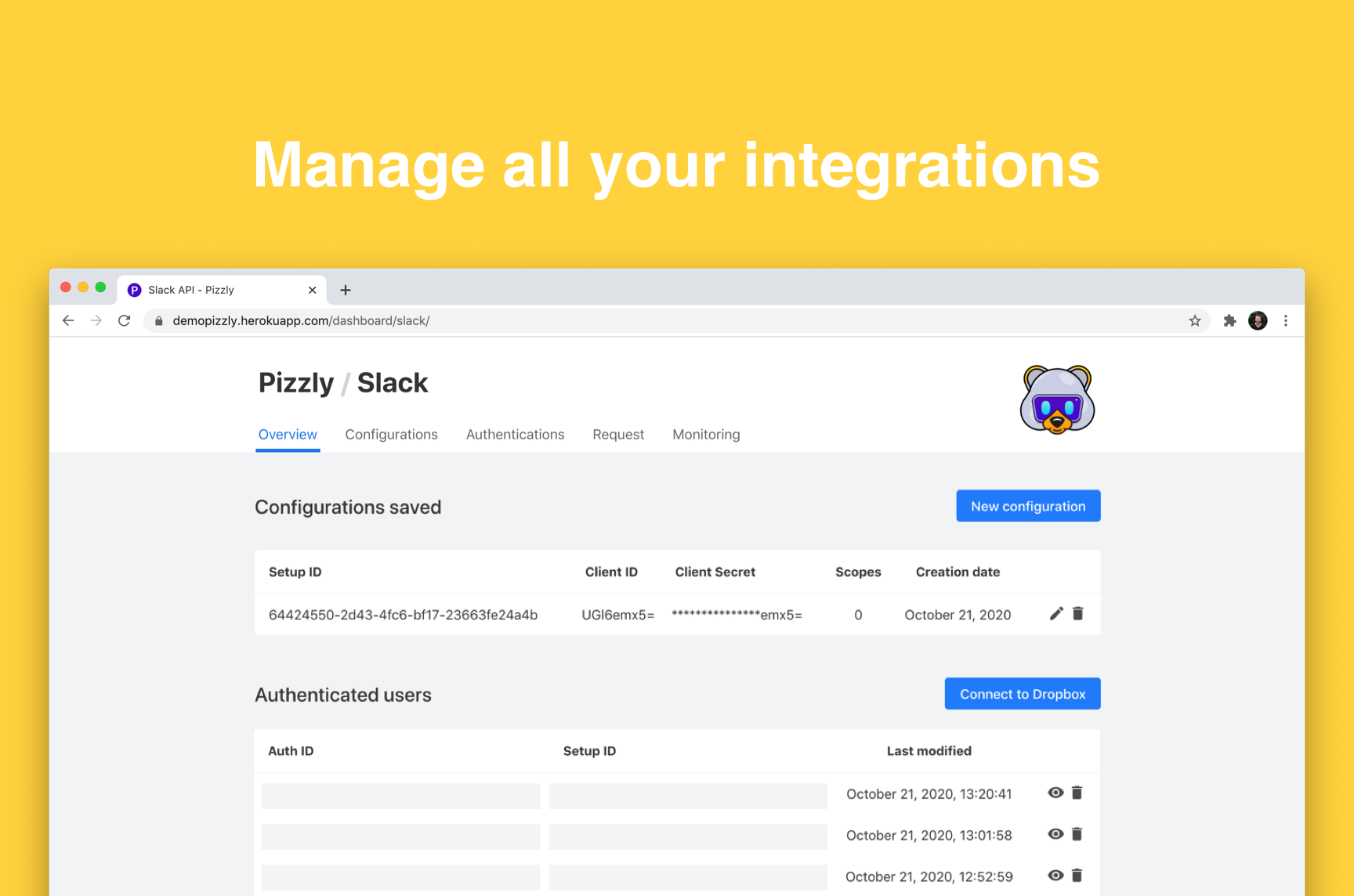Open the Authentications tab
This screenshot has width=1354, height=896.
pyautogui.click(x=515, y=435)
